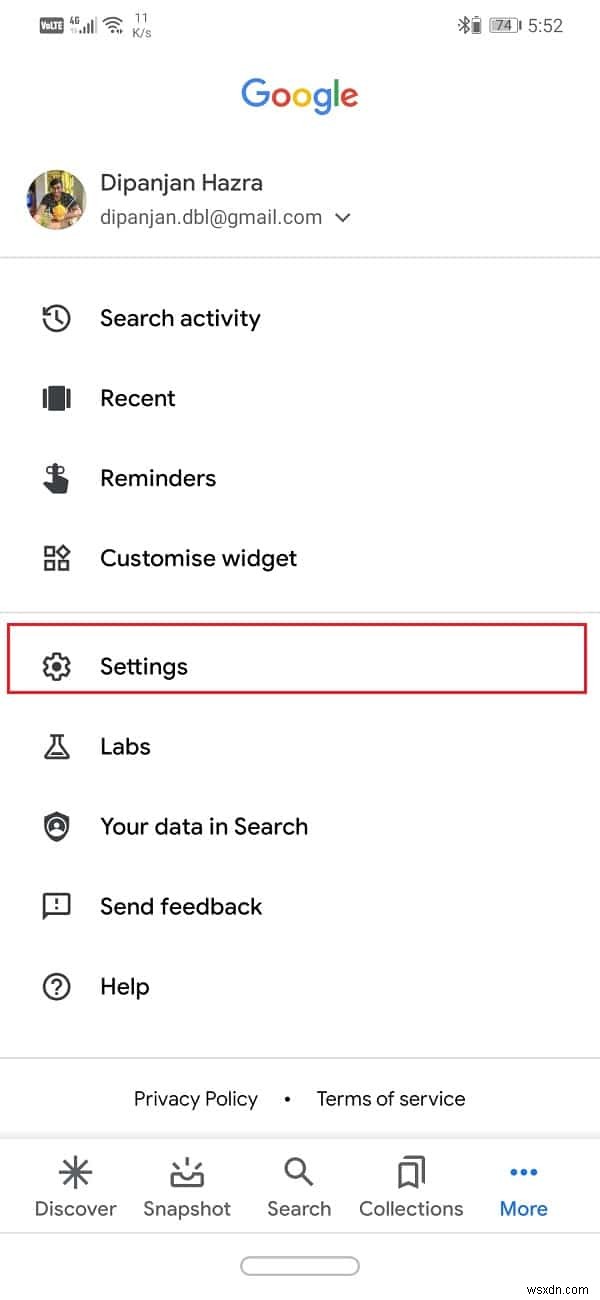This screenshot has height=1300, width=600.
Task: Tap the Google logo at top
Action: (x=299, y=96)
